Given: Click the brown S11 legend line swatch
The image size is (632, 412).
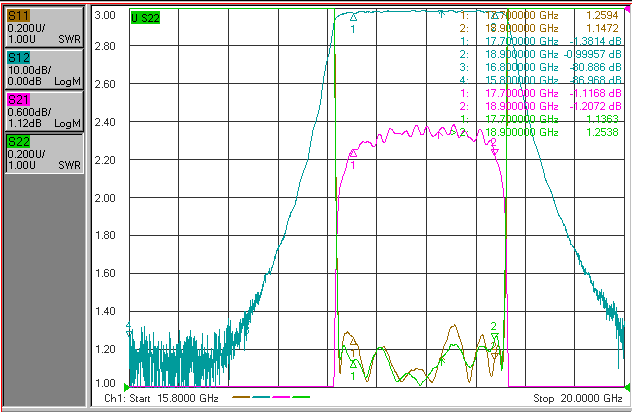Looking at the screenshot, I should point(241,397).
